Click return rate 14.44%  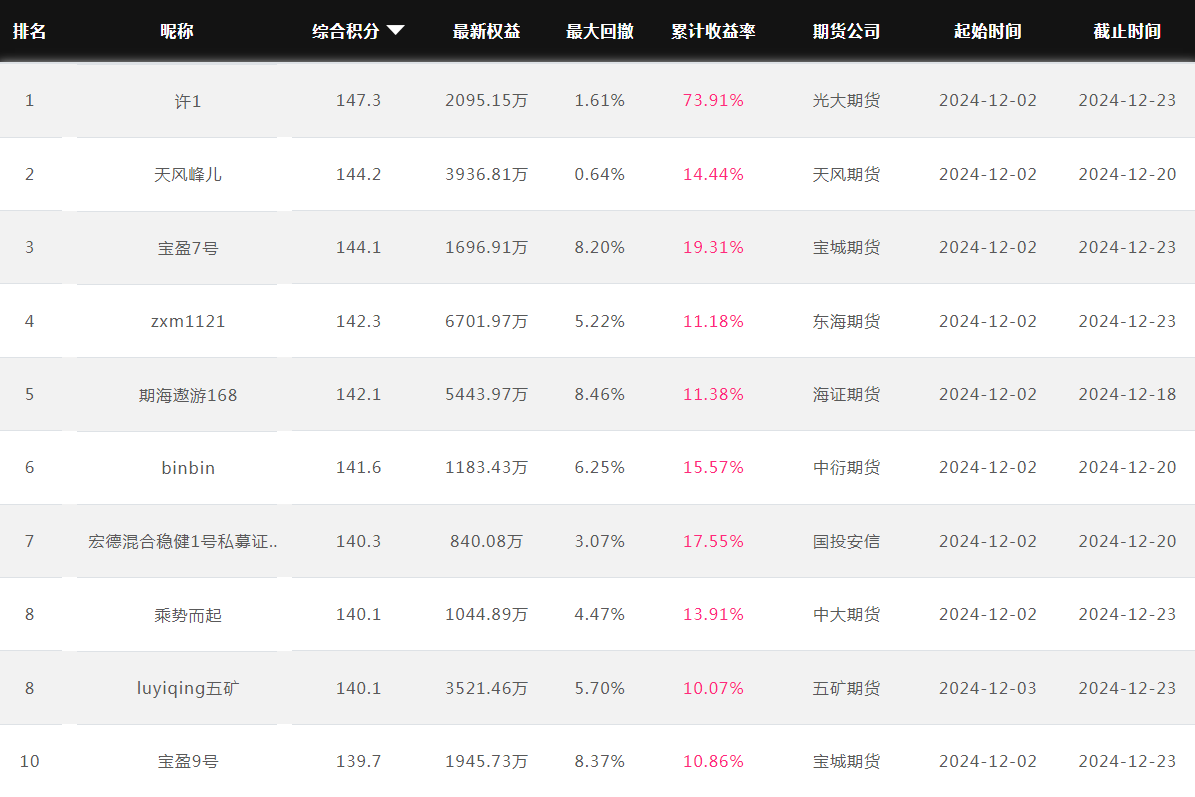tap(713, 174)
